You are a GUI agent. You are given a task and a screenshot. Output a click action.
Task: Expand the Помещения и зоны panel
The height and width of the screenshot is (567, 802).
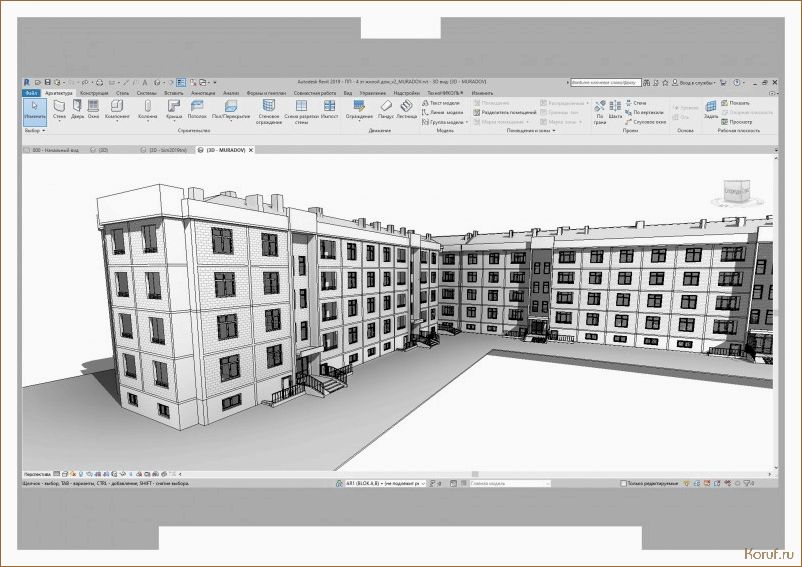pyautogui.click(x=530, y=131)
